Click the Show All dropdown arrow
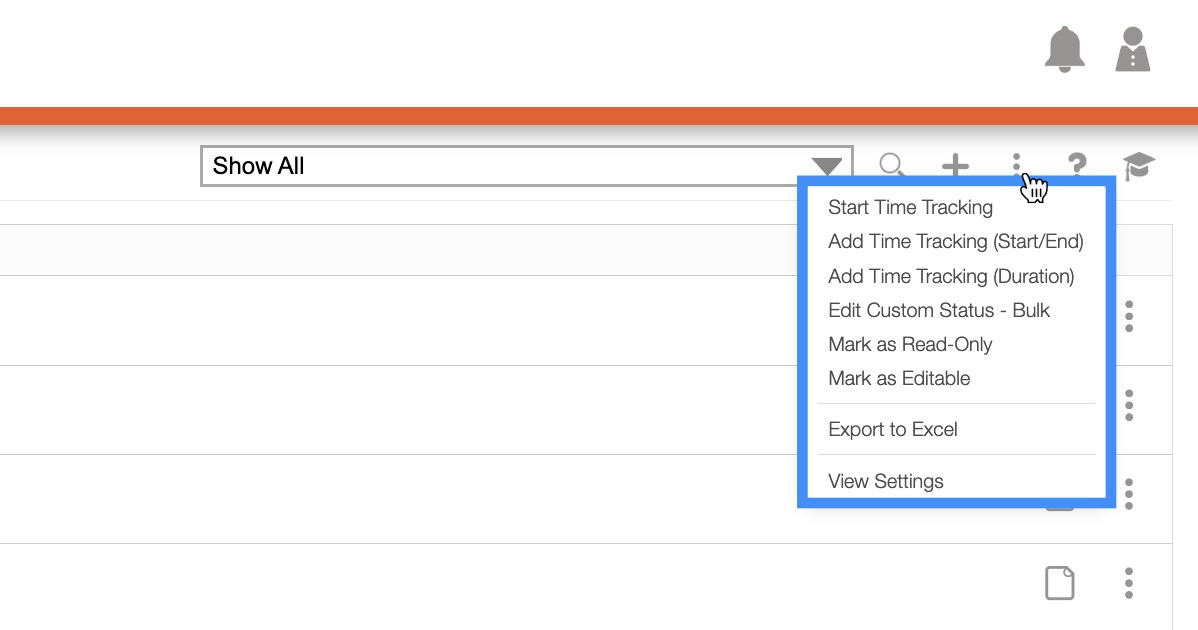The height and width of the screenshot is (630, 1198). 827,166
